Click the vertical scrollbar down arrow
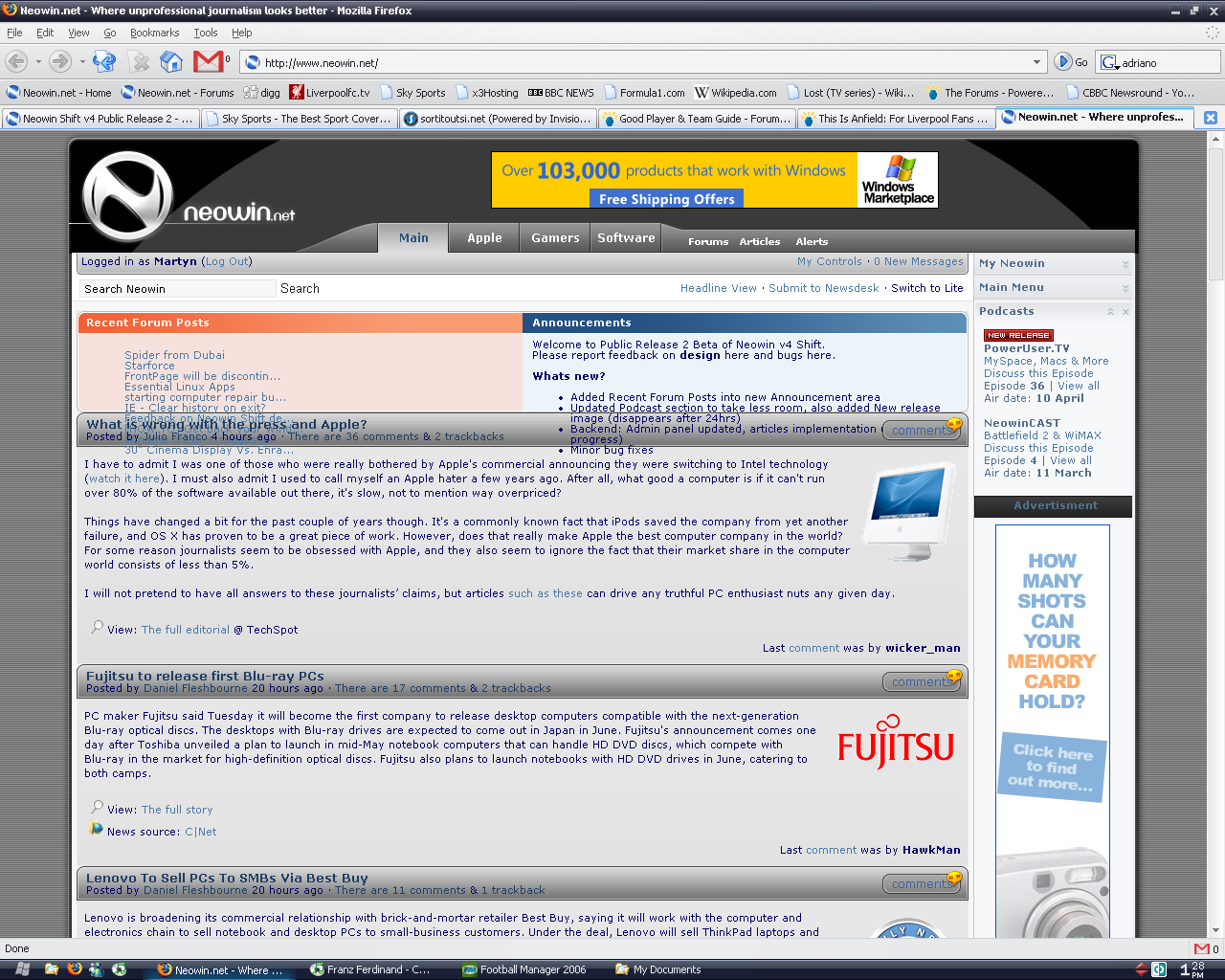Image resolution: width=1225 pixels, height=980 pixels. pyautogui.click(x=1216, y=929)
